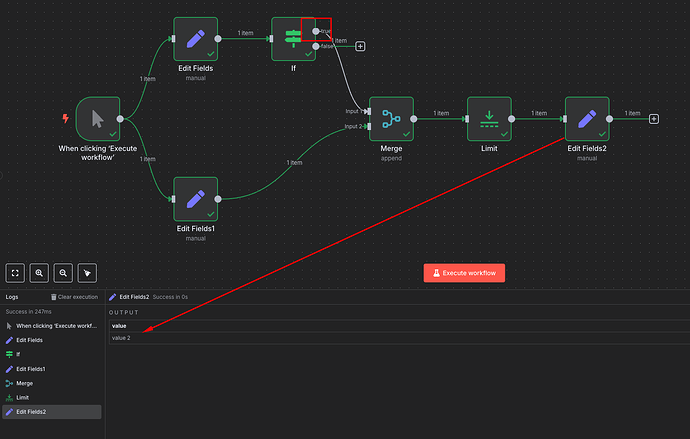The height and width of the screenshot is (439, 690).
Task: Click the false output connector of If node
Action: (316, 46)
